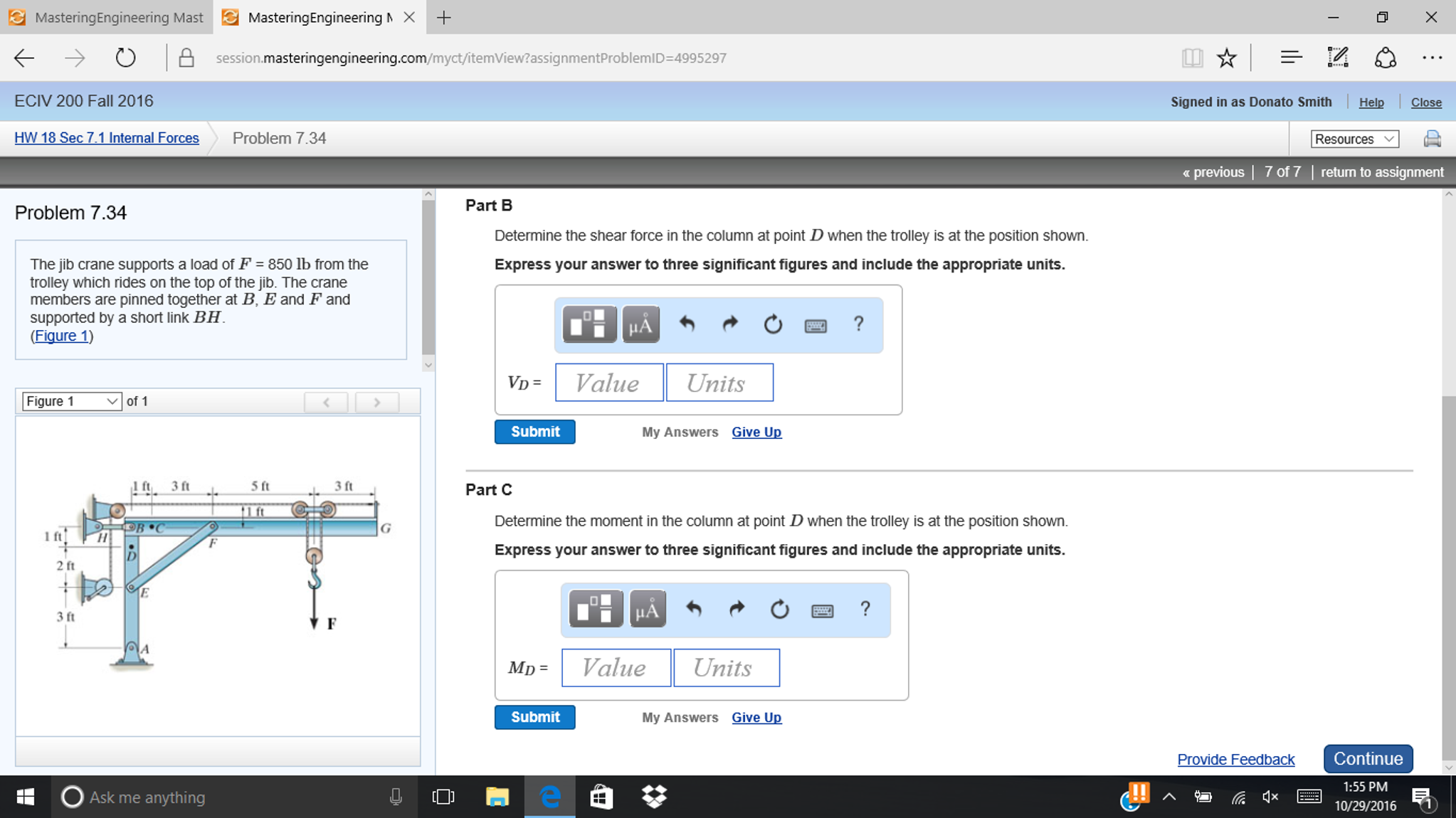Click the question mark help in Part C toolbar
Viewport: 1456px width, 818px height.
click(x=865, y=609)
